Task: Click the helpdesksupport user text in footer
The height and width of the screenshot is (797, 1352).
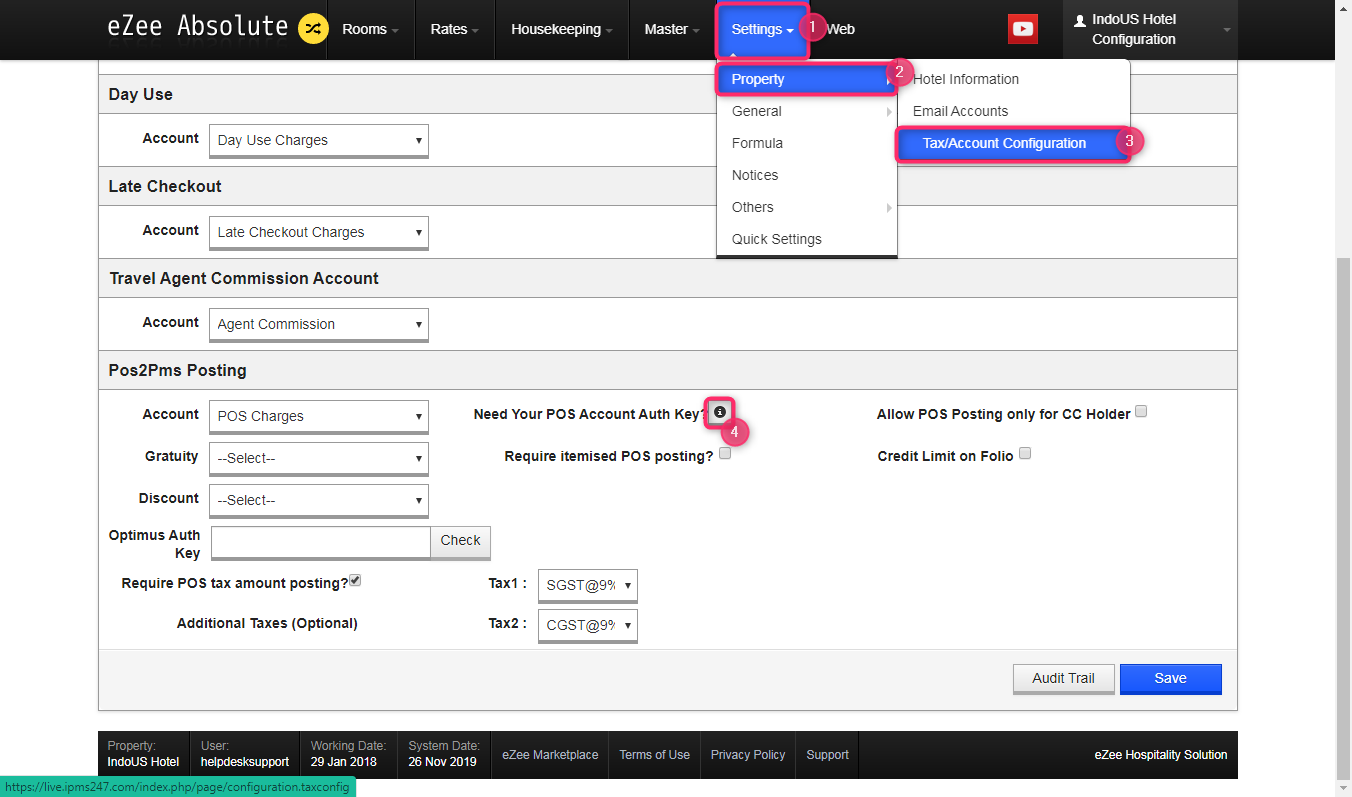Action: (245, 762)
